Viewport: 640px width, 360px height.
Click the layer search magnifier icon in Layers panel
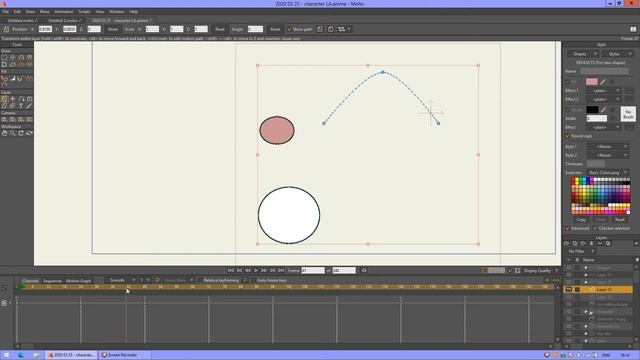pos(608,243)
